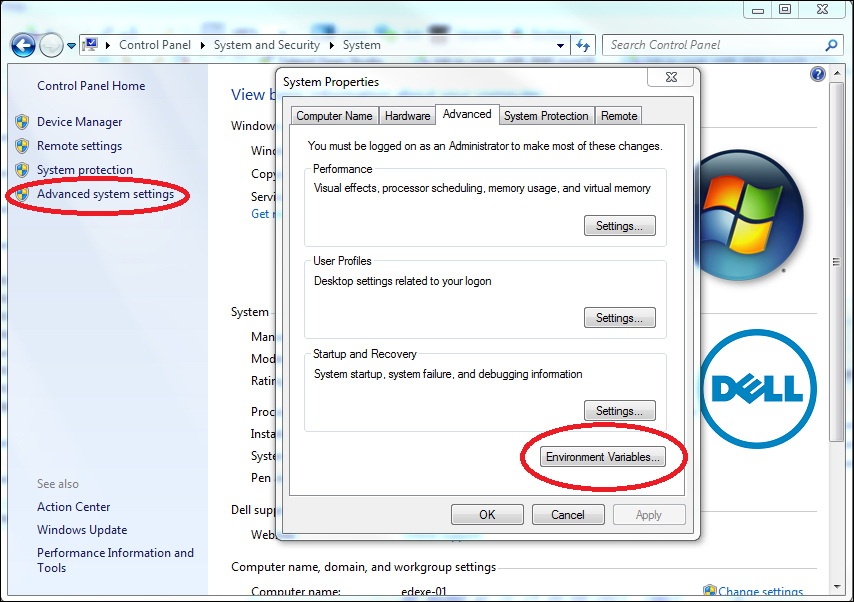Open Help with the blue question mark
854x602 pixels.
tap(818, 74)
